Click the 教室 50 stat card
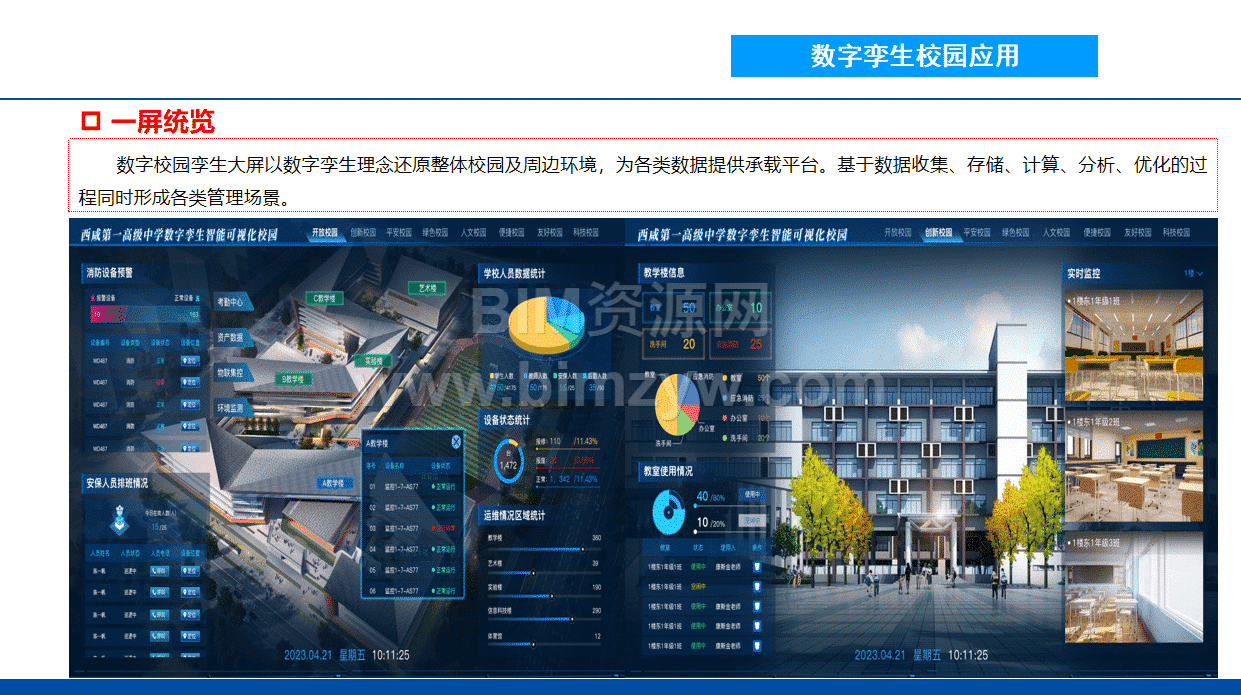This screenshot has height=695, width=1241. pos(672,307)
